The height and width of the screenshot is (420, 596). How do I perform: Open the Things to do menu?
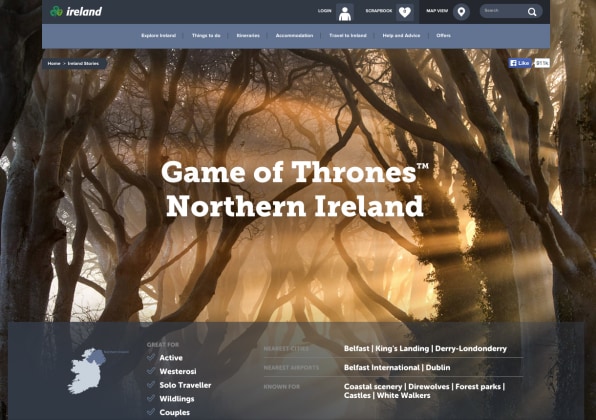tap(206, 35)
